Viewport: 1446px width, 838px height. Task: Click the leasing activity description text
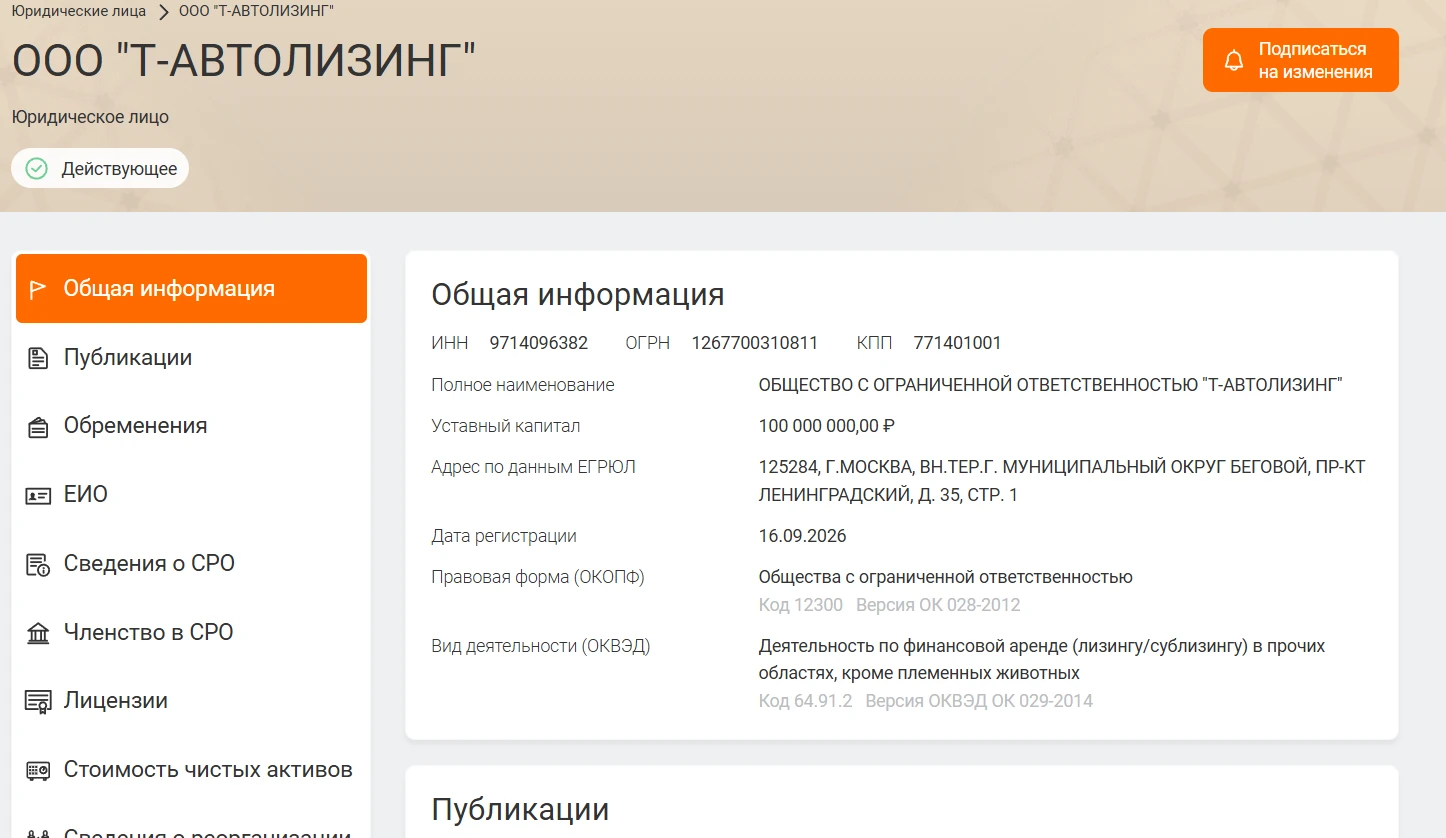pyautogui.click(x=1042, y=660)
